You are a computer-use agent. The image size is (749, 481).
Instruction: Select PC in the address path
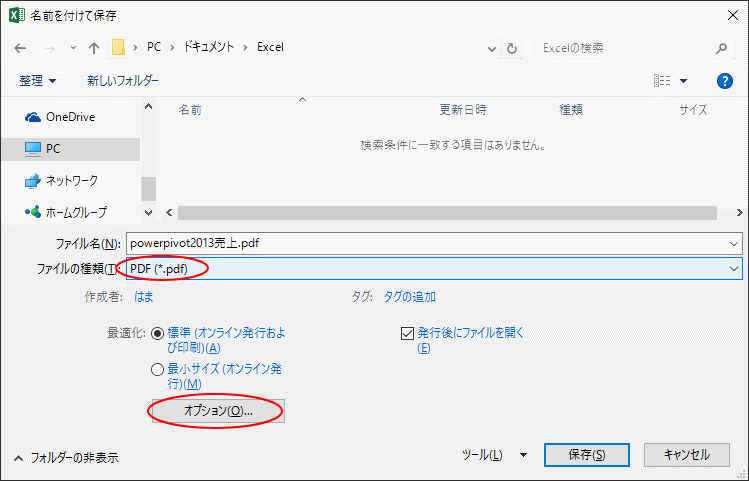pos(154,47)
